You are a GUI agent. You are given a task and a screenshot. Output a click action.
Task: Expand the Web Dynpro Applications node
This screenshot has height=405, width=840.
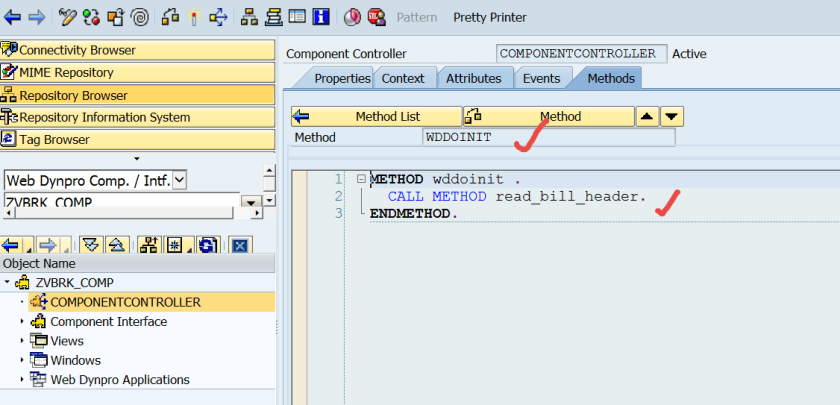pos(22,380)
